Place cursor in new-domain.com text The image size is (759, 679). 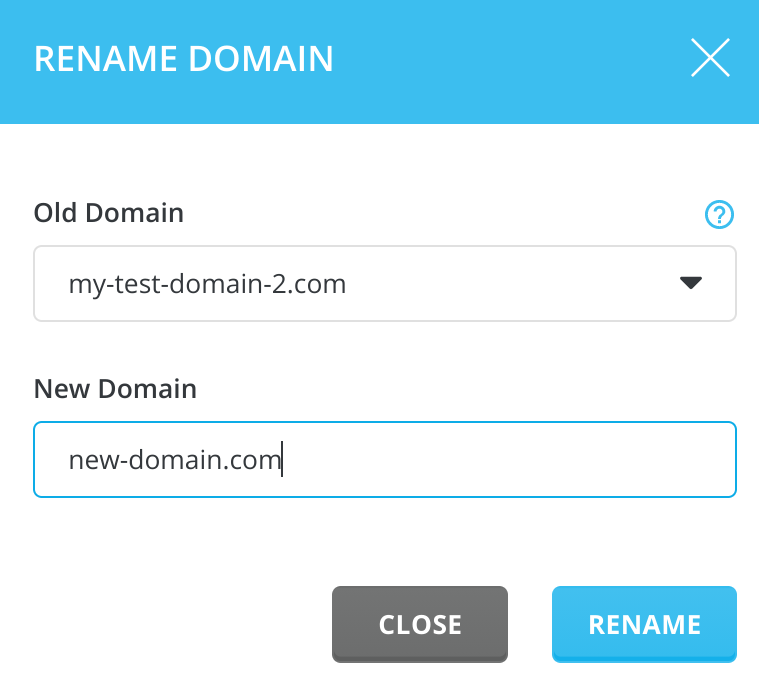pos(175,460)
